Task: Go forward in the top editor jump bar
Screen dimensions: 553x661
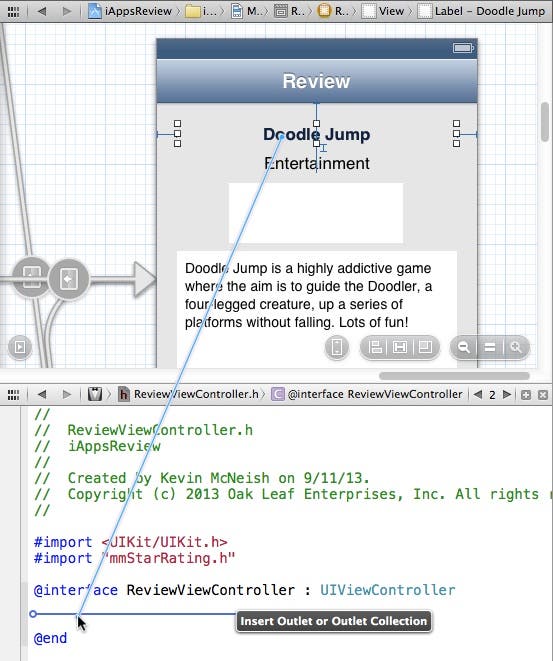Action: pos(67,11)
